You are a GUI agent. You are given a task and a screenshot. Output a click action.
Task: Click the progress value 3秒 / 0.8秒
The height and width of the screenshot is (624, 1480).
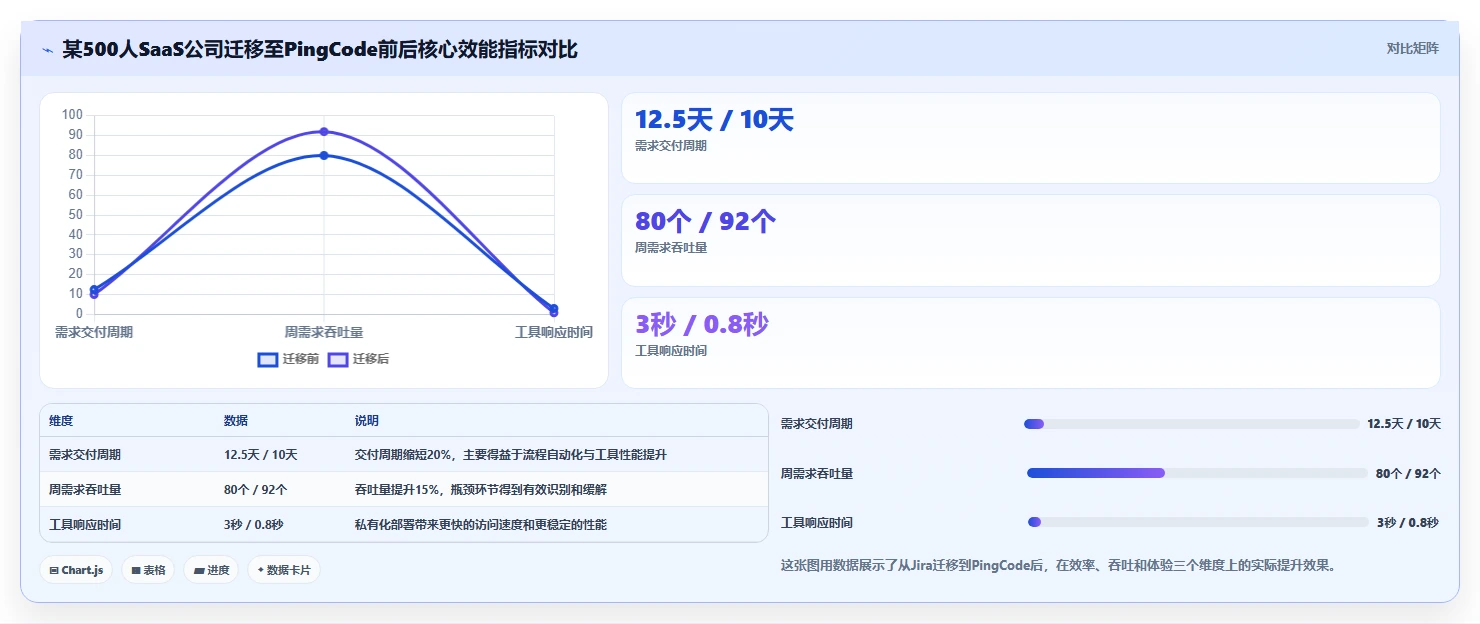click(x=1408, y=523)
